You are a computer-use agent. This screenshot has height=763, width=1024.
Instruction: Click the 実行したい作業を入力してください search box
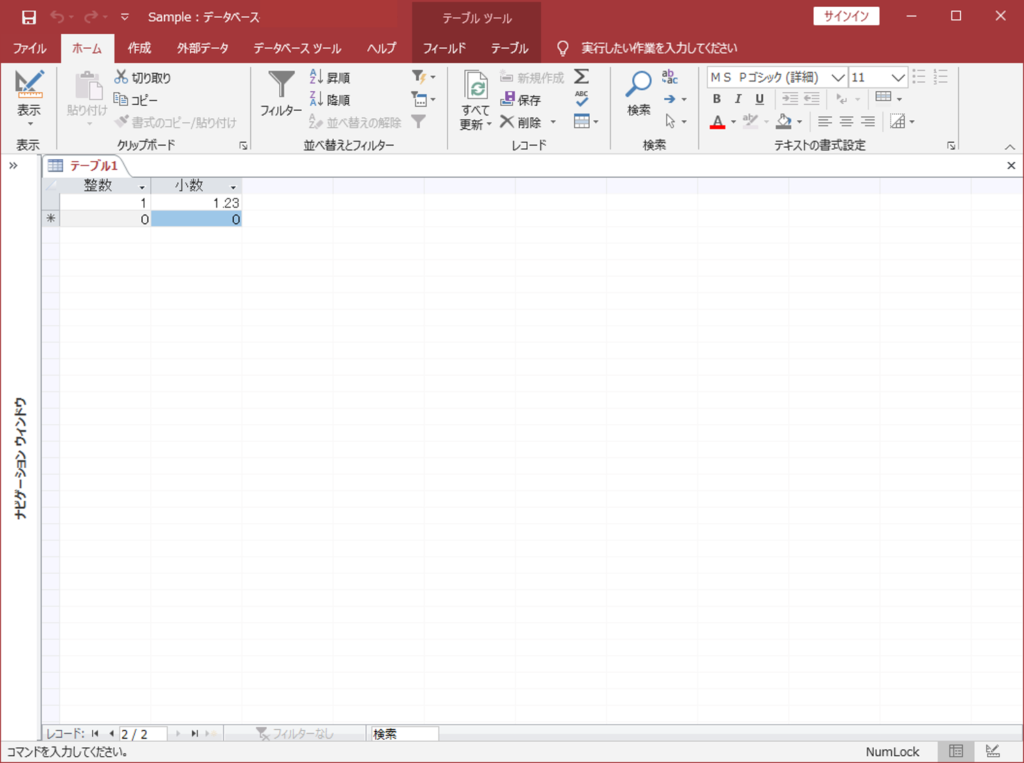click(659, 48)
